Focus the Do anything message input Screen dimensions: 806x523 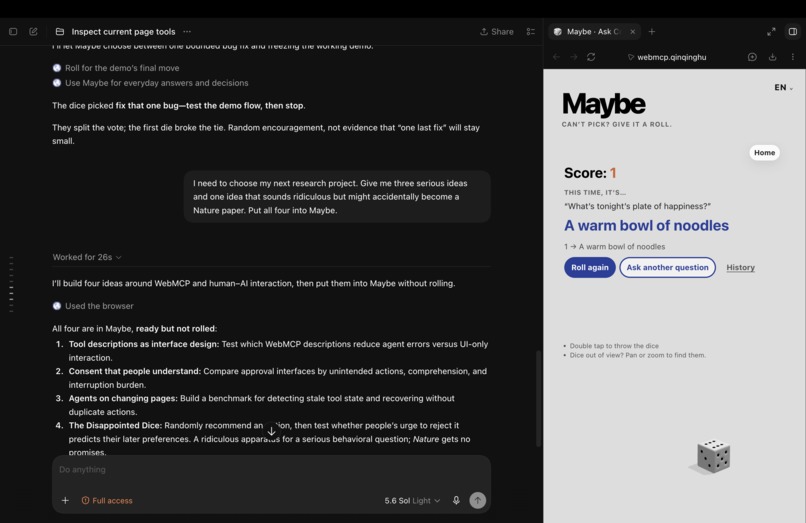(x=271, y=470)
